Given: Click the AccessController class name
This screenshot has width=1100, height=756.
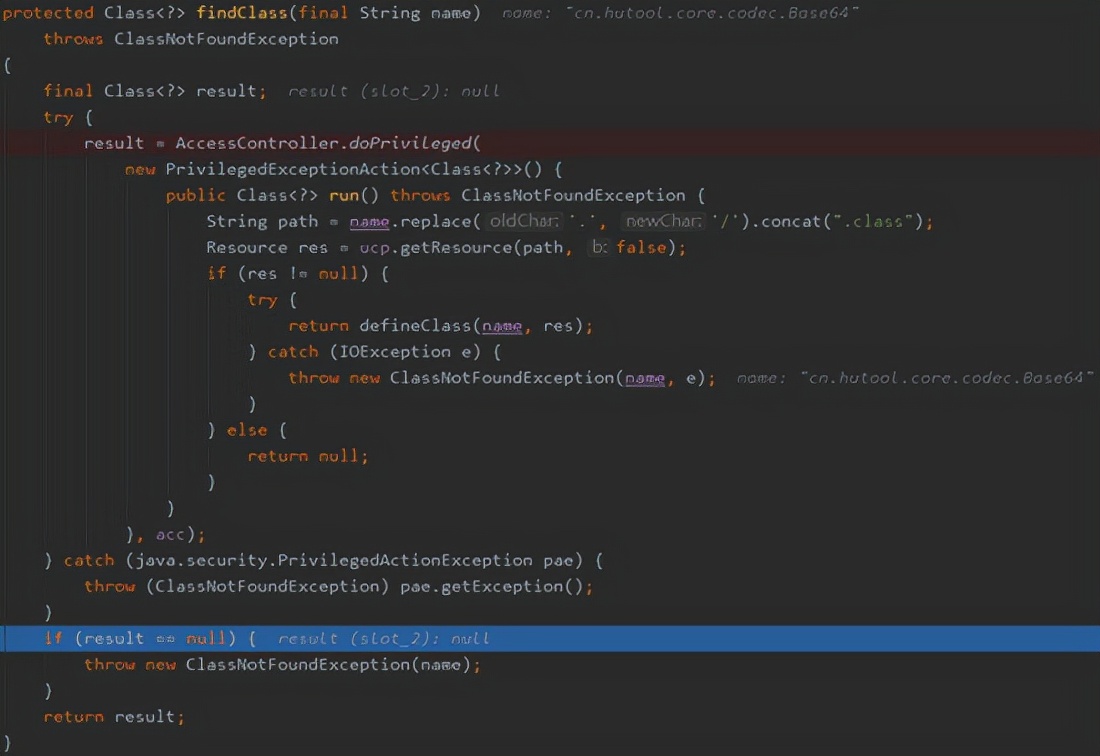Looking at the screenshot, I should pos(257,143).
